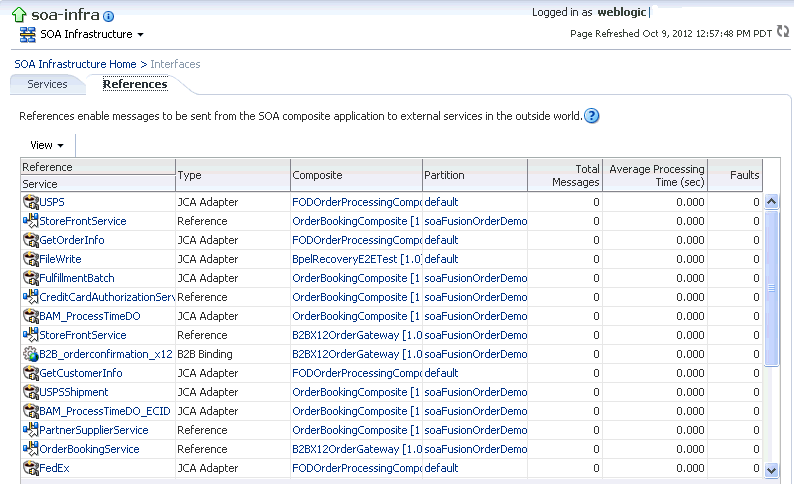This screenshot has height=484, width=794.
Task: Click the table scrollbar up arrow
Action: coord(771,202)
